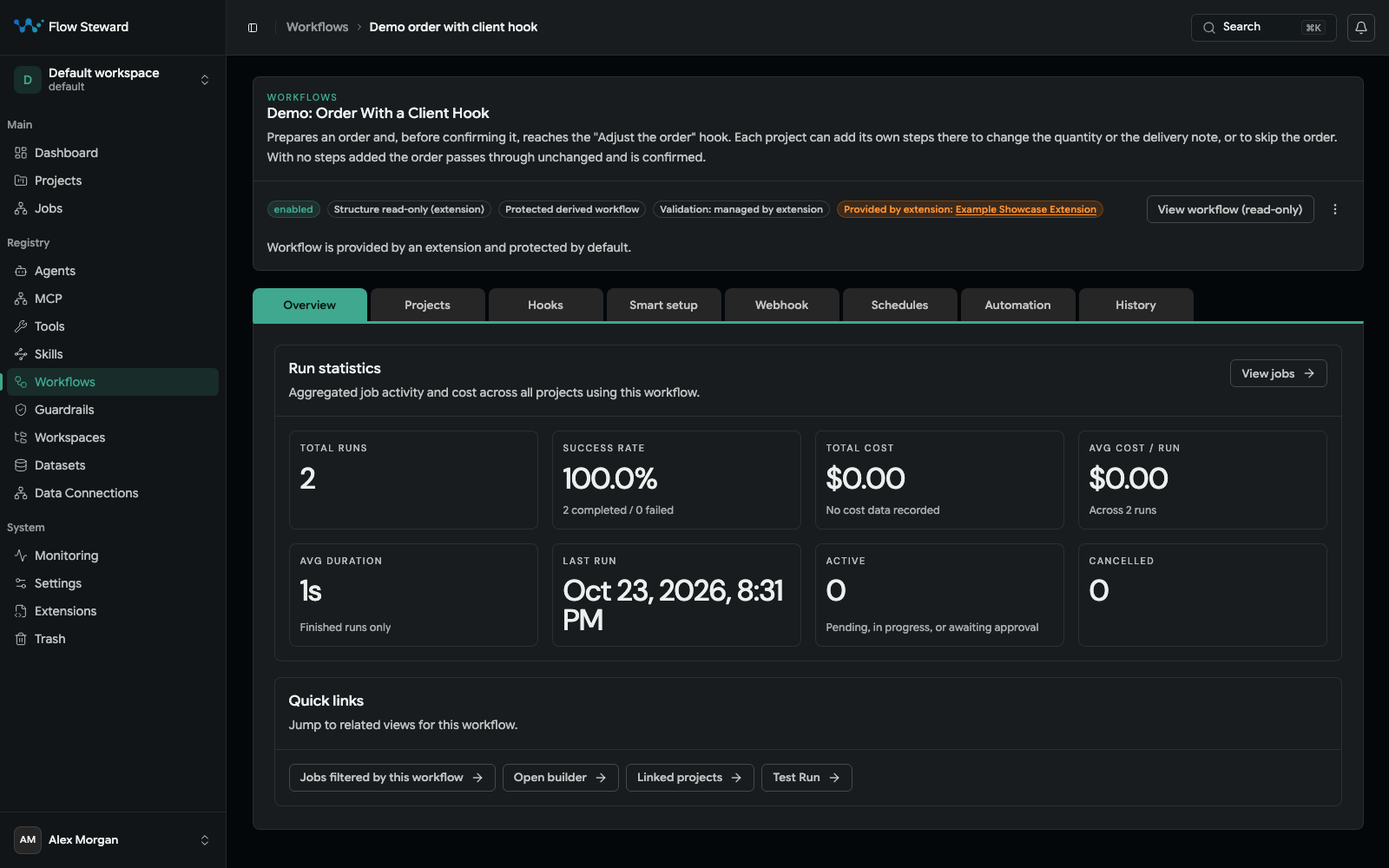
Task: Click the enabled status badge
Action: 293,209
